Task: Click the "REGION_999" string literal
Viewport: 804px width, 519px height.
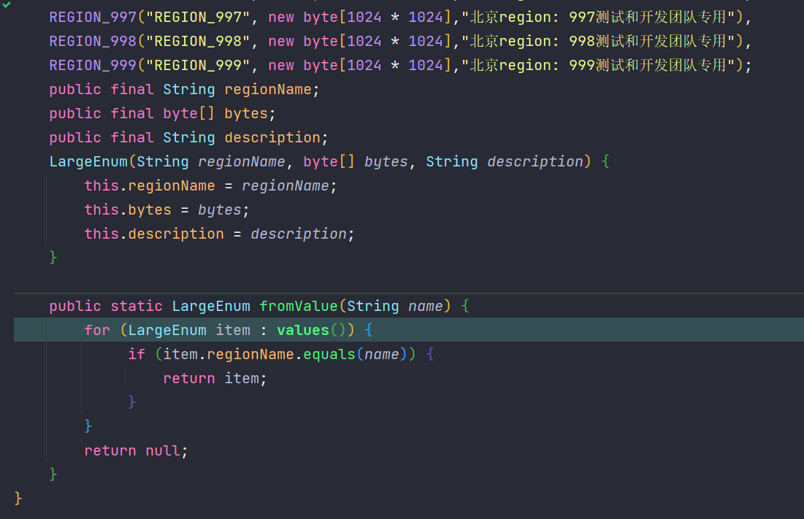Action: [x=198, y=66]
